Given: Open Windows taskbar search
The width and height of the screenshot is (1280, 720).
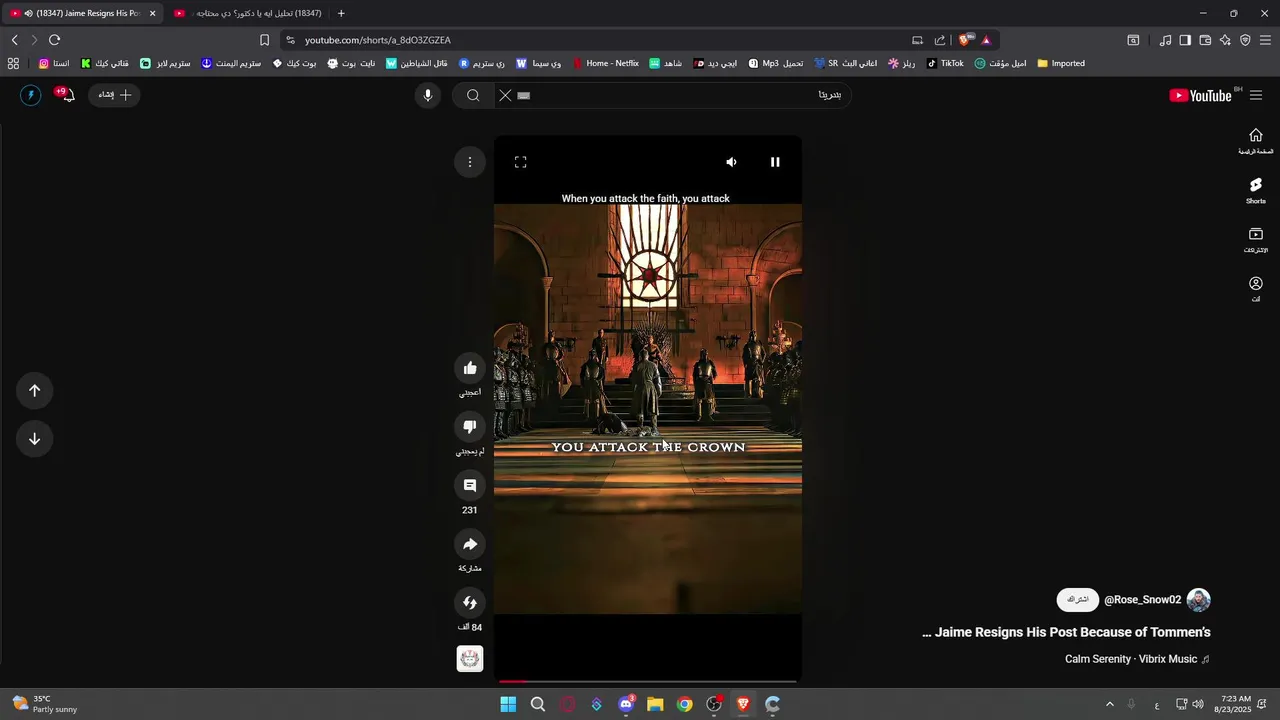Looking at the screenshot, I should [x=538, y=704].
